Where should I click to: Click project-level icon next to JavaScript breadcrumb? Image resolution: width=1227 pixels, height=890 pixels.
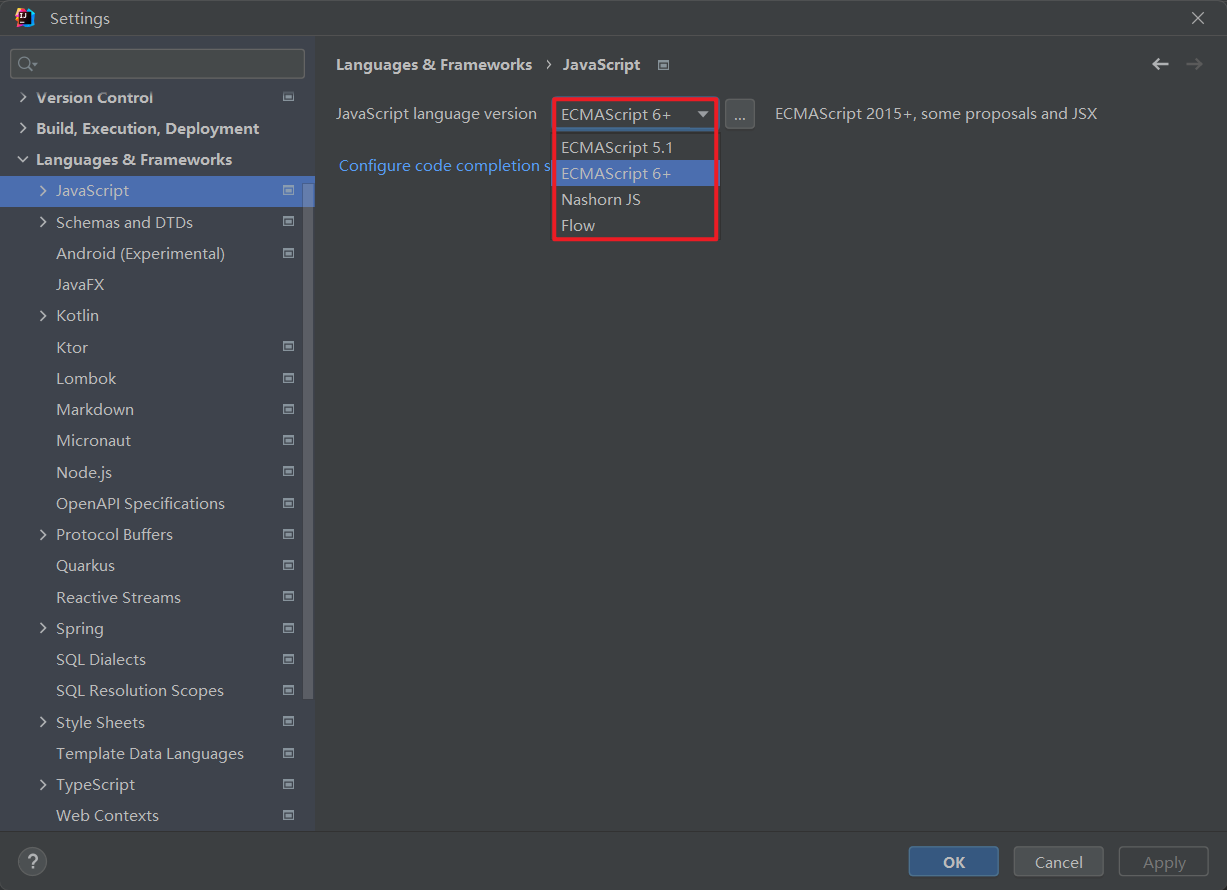click(x=663, y=65)
